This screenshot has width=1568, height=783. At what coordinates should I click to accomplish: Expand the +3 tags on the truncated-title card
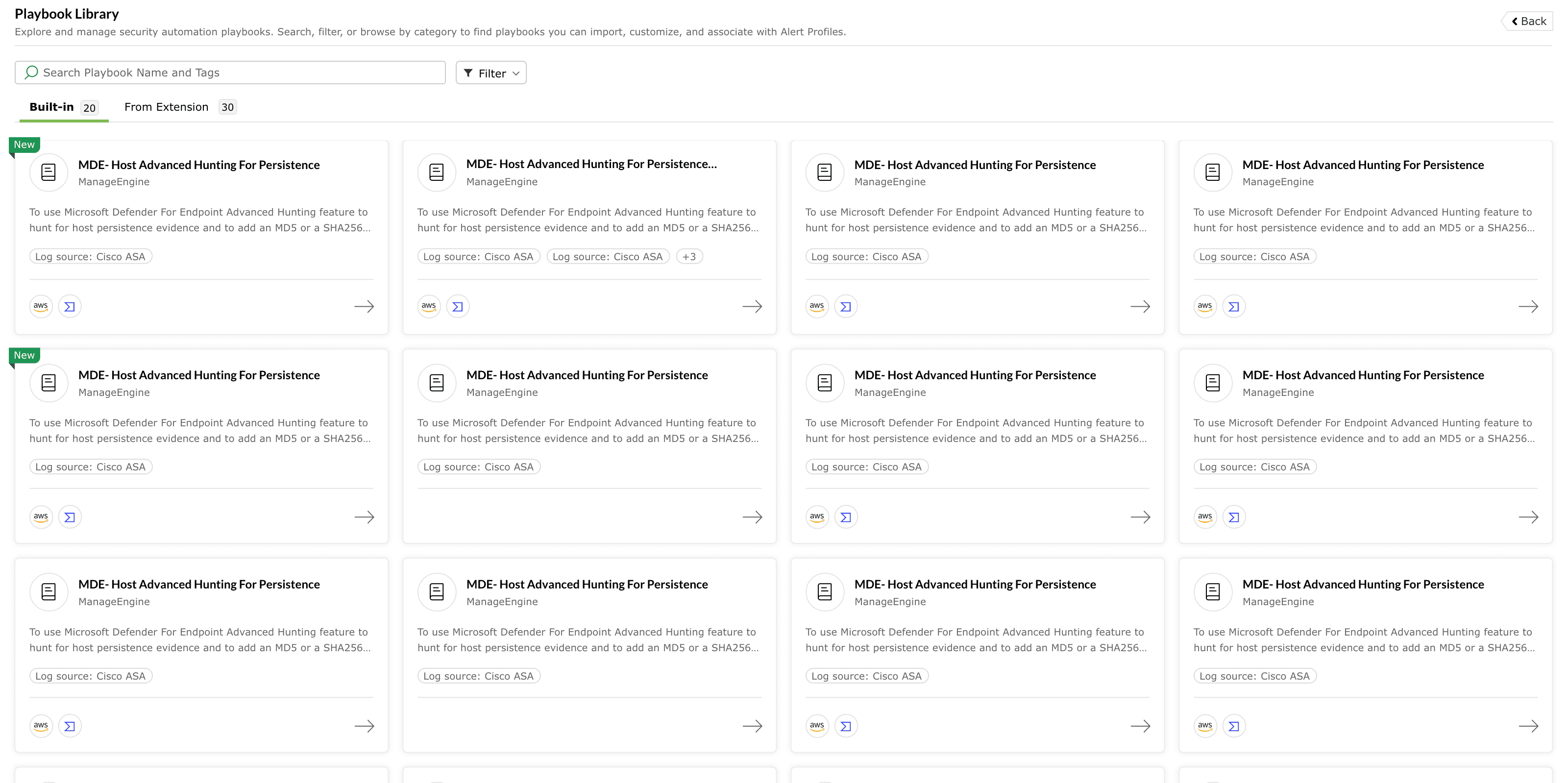689,256
